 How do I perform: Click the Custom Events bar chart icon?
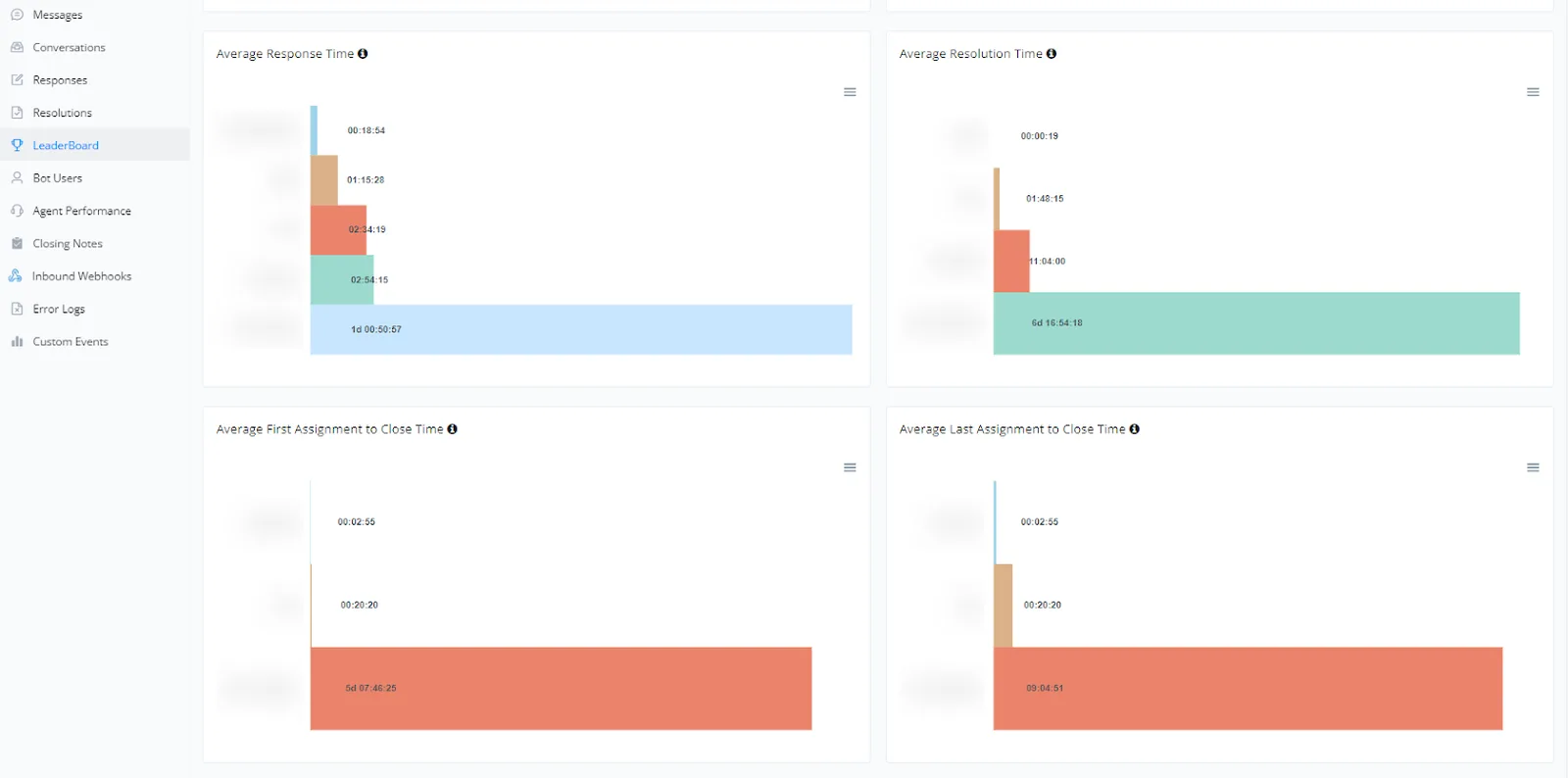tap(17, 342)
